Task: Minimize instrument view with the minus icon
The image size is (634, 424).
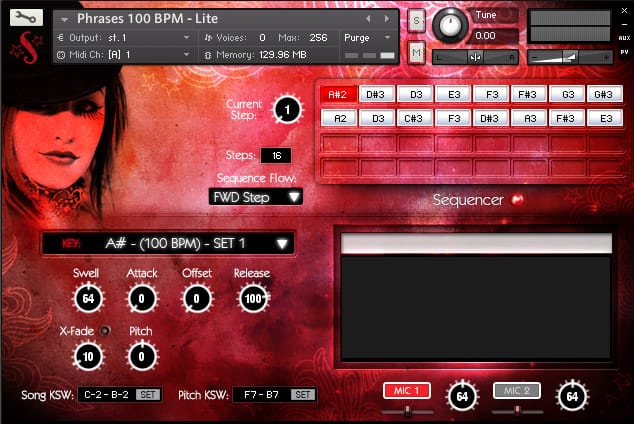Action: coord(624,25)
